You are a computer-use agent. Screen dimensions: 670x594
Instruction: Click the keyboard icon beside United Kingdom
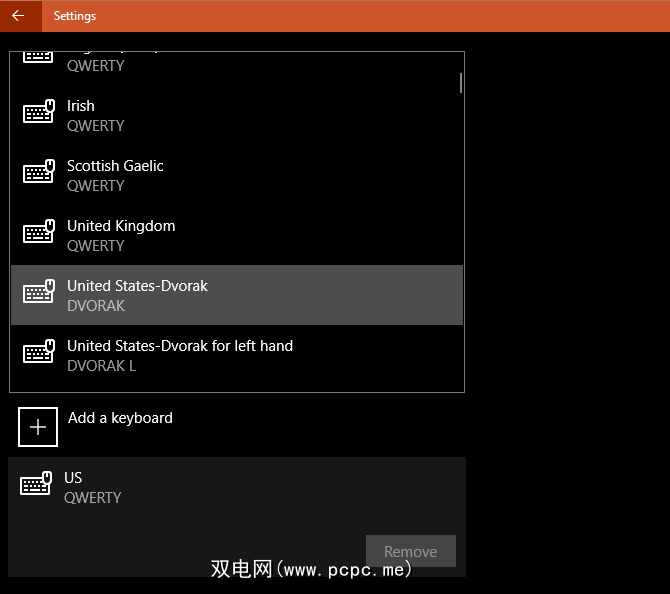pyautogui.click(x=39, y=231)
